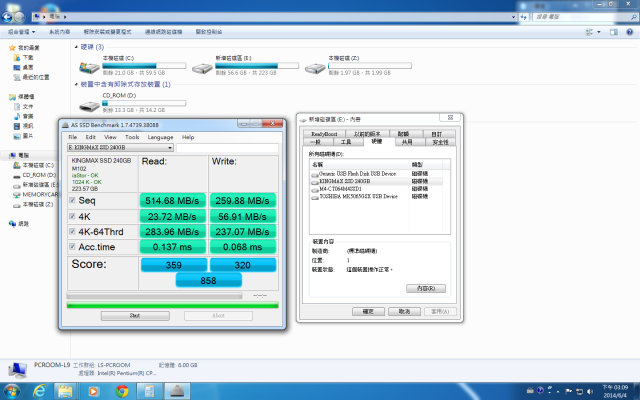Launch Google Chrome from the taskbar

click(x=122, y=391)
